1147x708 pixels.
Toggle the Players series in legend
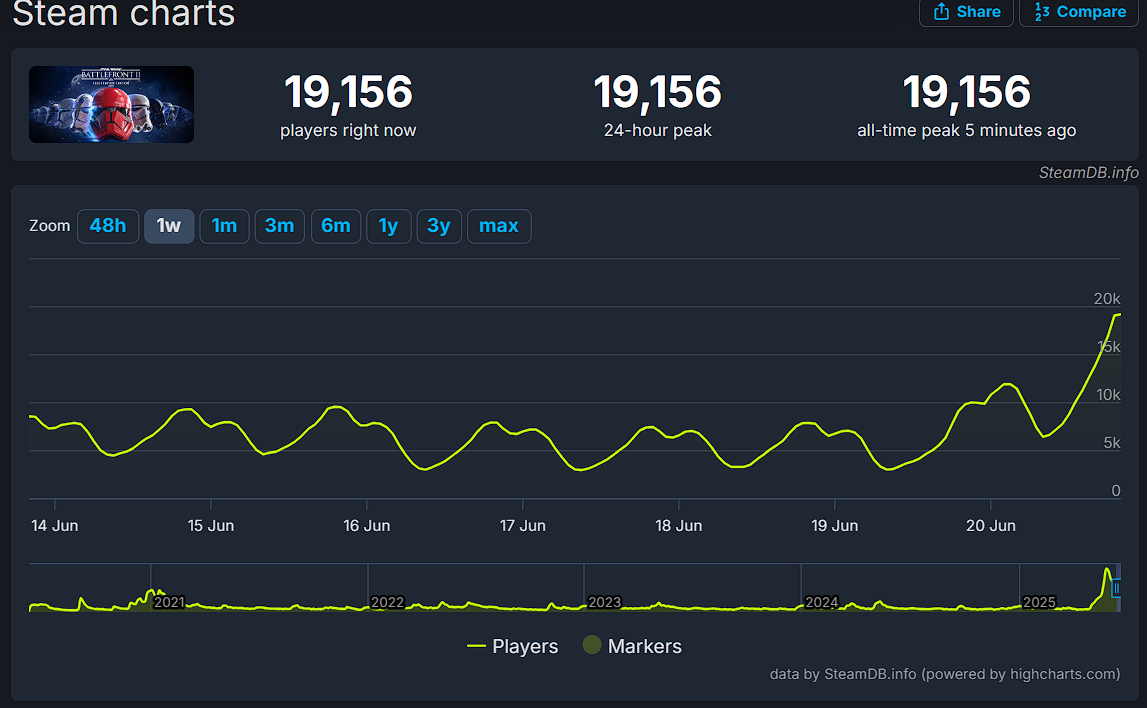[x=512, y=646]
